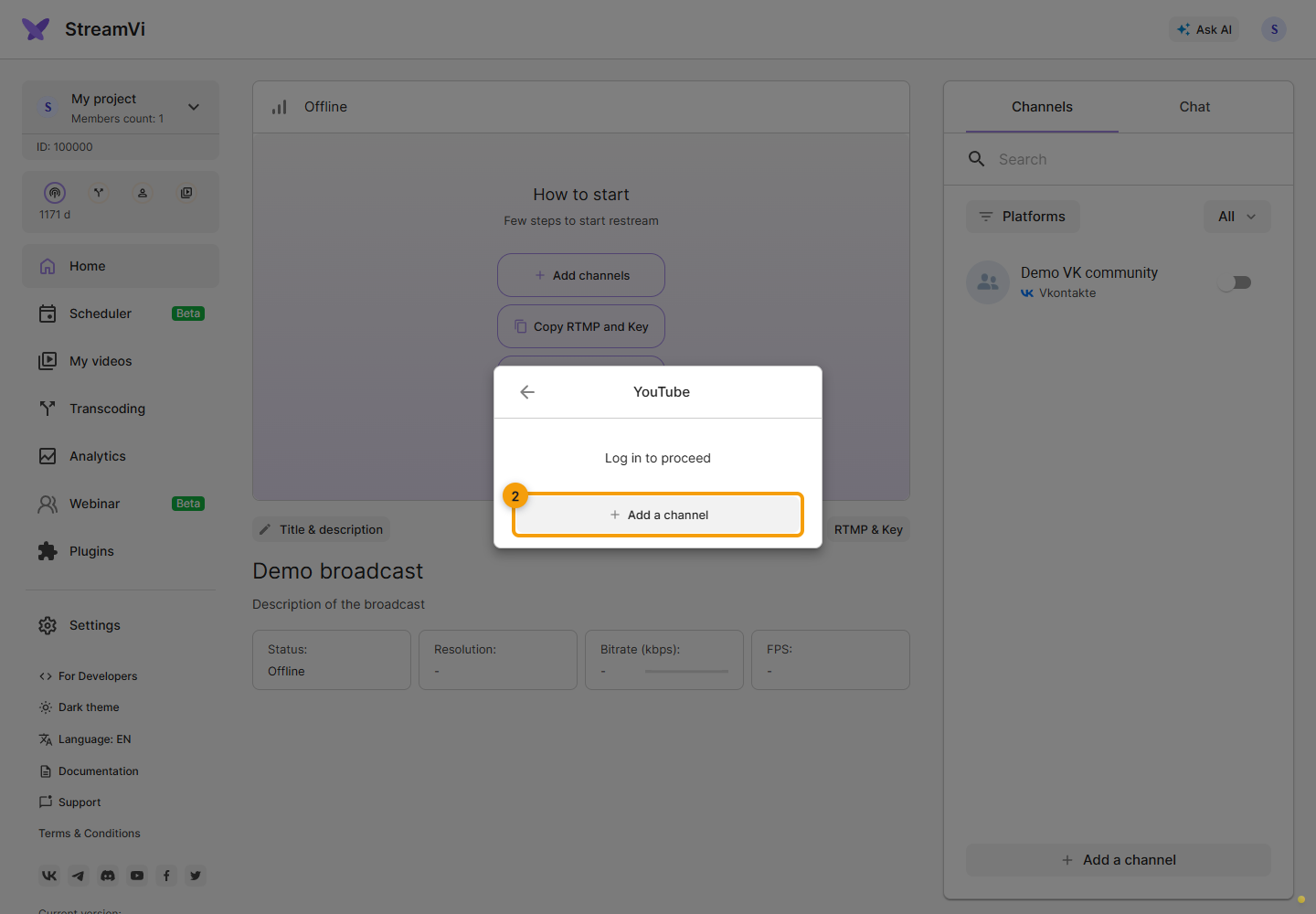Switch on Dark theme
1316x914 pixels.
coord(79,707)
